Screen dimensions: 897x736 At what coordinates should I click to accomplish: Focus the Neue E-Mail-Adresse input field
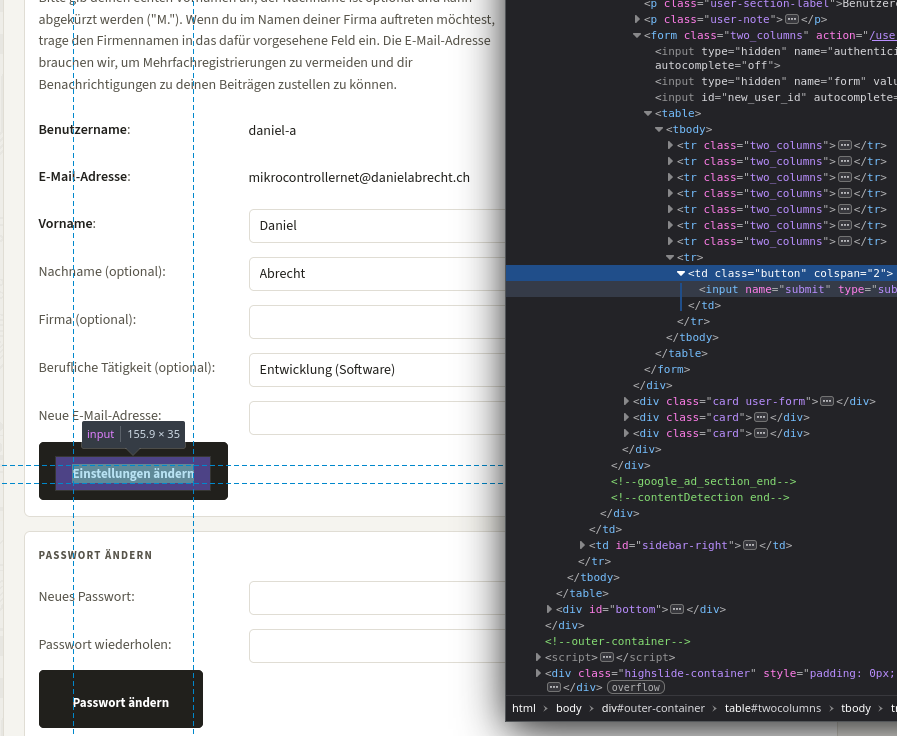click(x=377, y=418)
